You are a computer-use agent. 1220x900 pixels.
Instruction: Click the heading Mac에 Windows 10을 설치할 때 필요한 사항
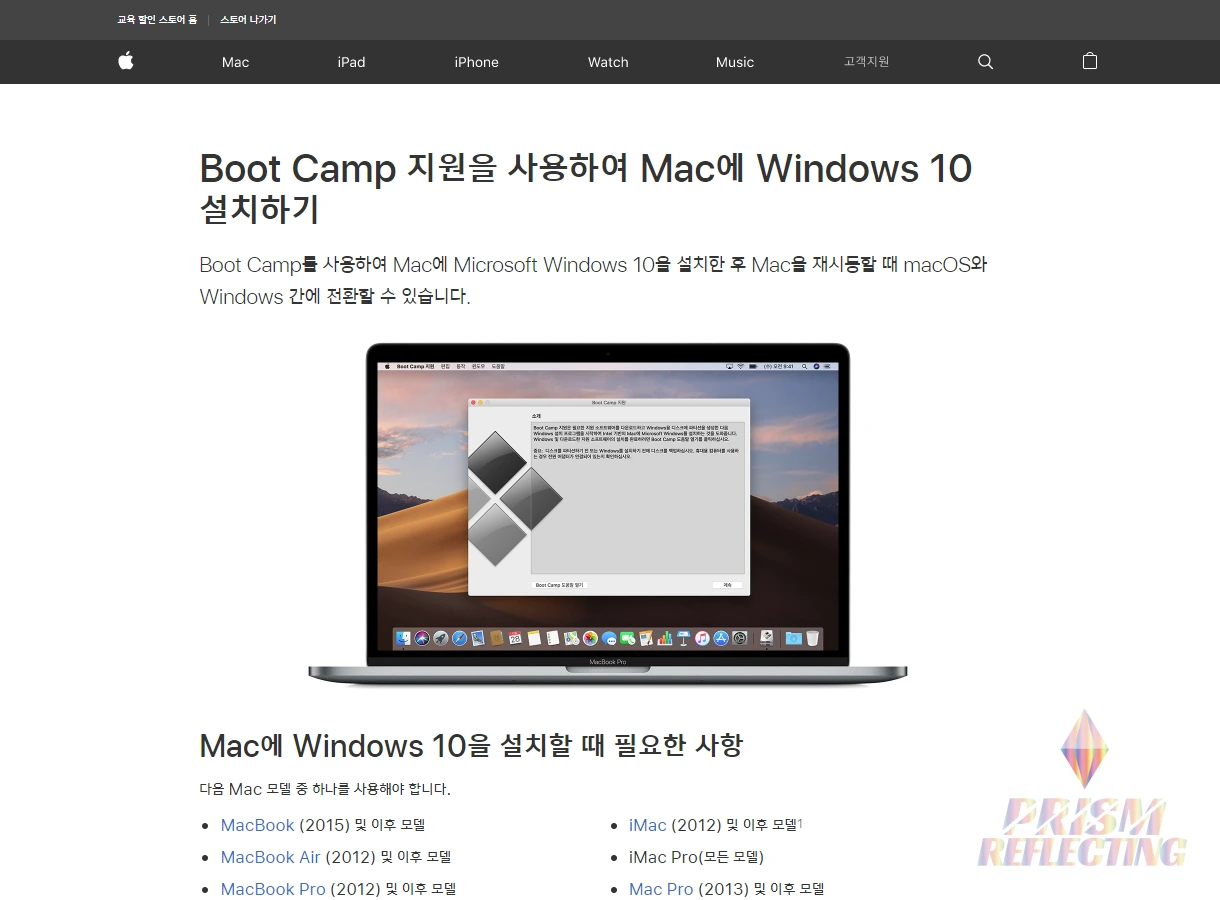tap(471, 746)
